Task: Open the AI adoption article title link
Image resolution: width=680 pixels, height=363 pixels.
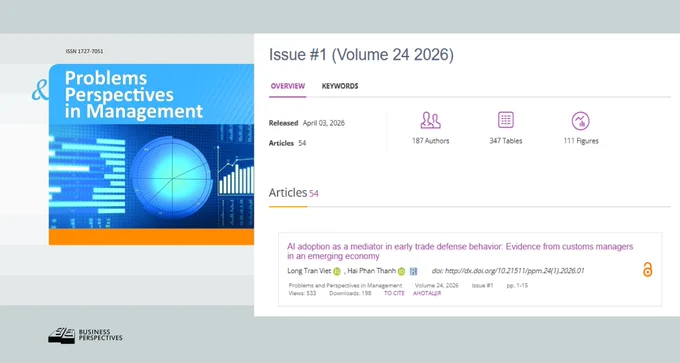Action: (x=460, y=251)
